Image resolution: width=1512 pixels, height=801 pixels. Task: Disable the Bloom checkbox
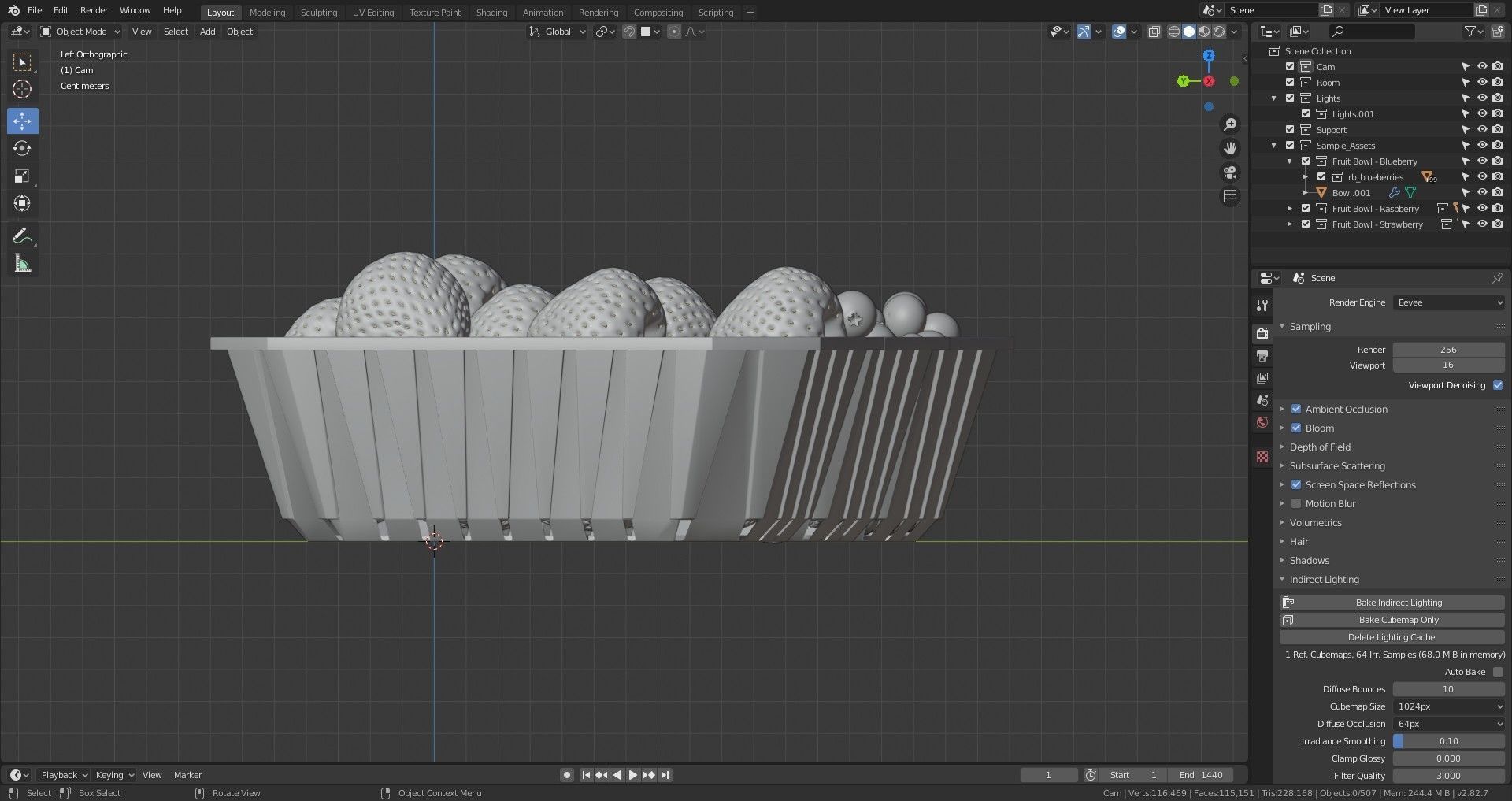pyautogui.click(x=1296, y=428)
